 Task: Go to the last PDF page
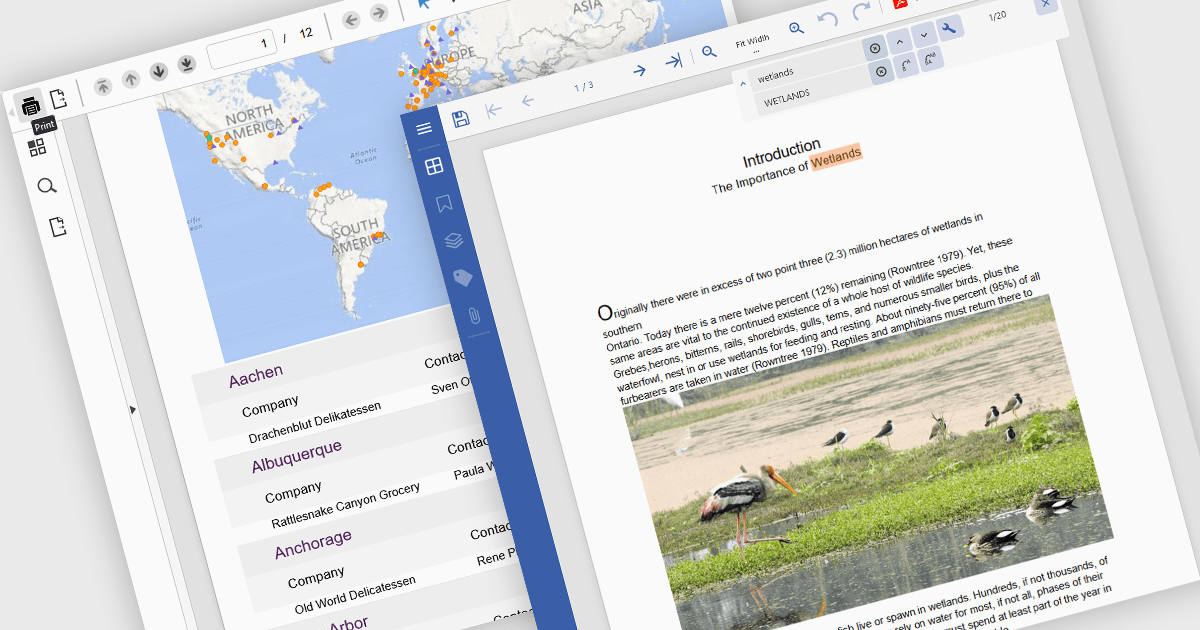[673, 62]
